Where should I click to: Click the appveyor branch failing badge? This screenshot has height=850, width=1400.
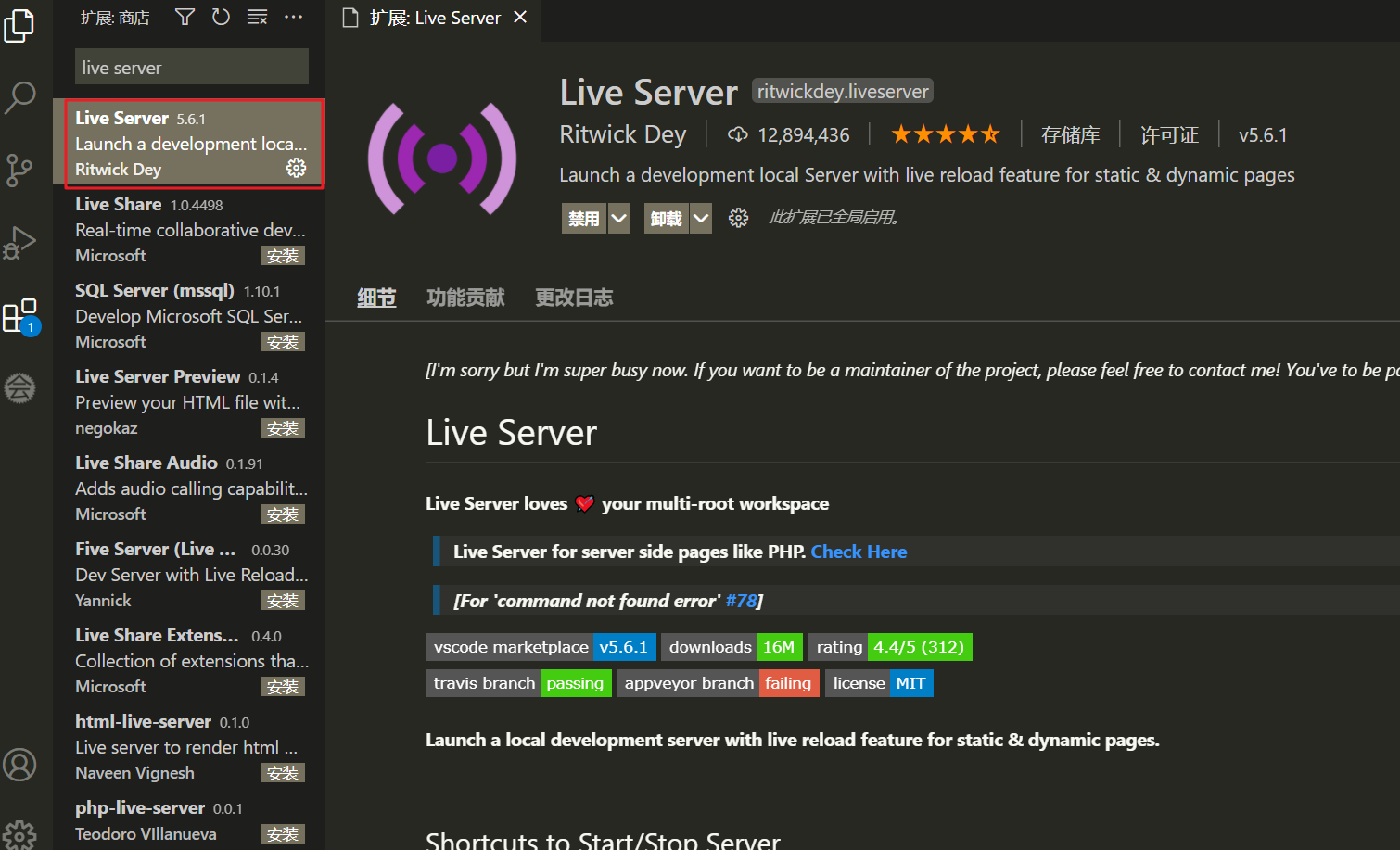point(718,683)
